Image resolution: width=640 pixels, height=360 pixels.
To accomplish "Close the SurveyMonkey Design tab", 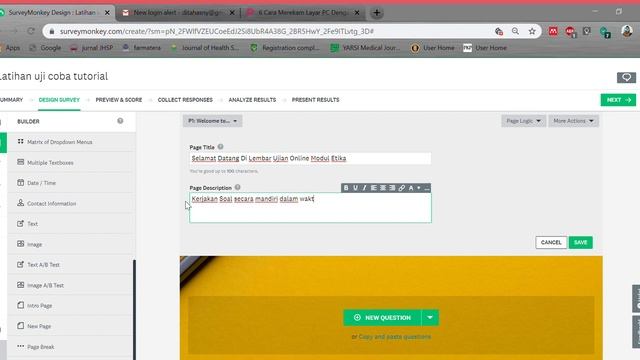I will click(x=107, y=13).
